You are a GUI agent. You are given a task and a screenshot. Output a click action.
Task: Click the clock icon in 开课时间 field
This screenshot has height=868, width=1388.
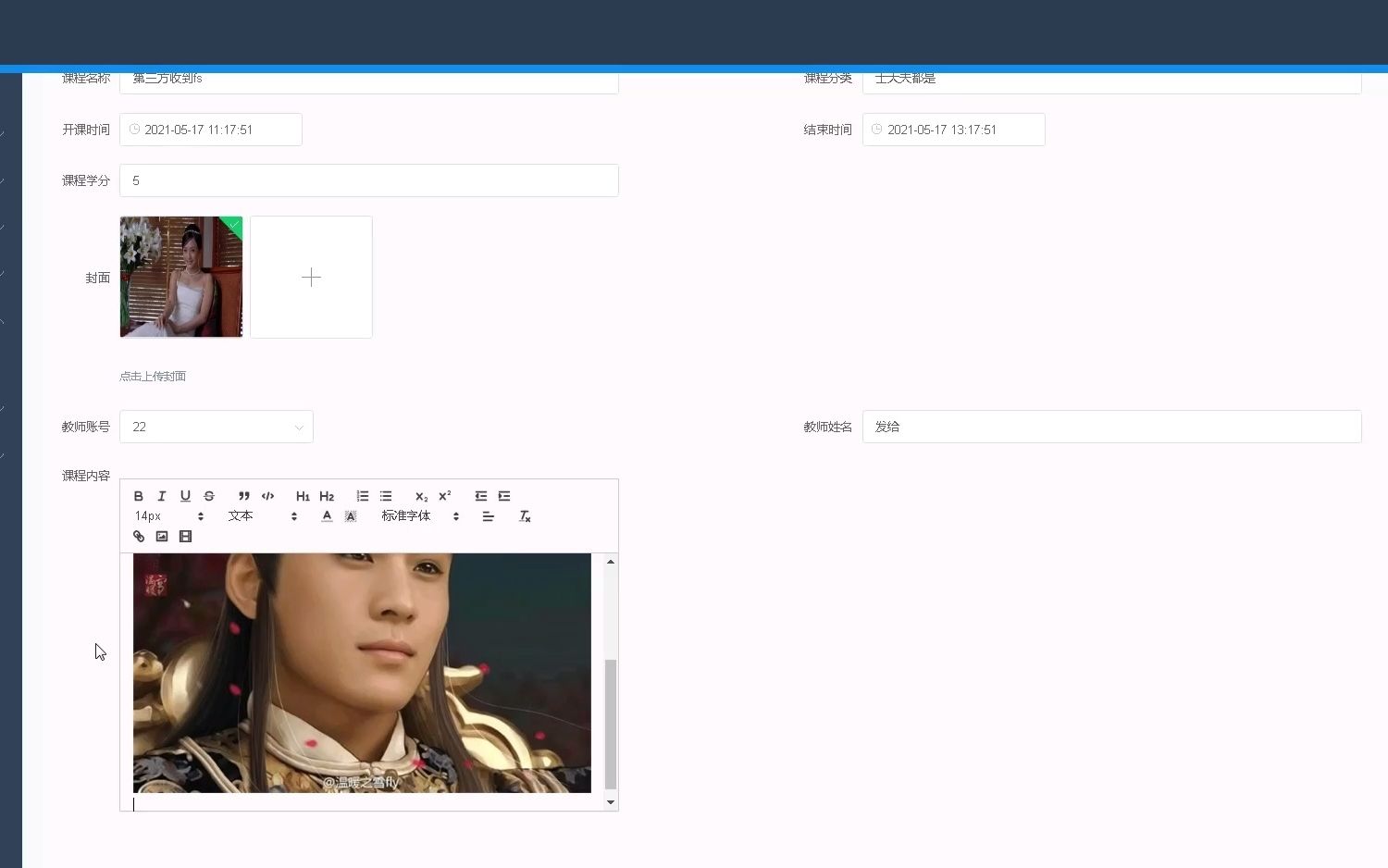click(134, 130)
